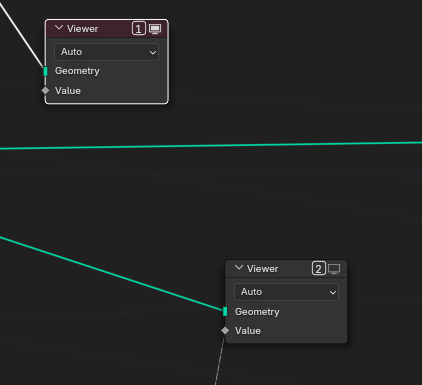
Task: Click the number 1 badge on Viewer
Action: (x=139, y=29)
